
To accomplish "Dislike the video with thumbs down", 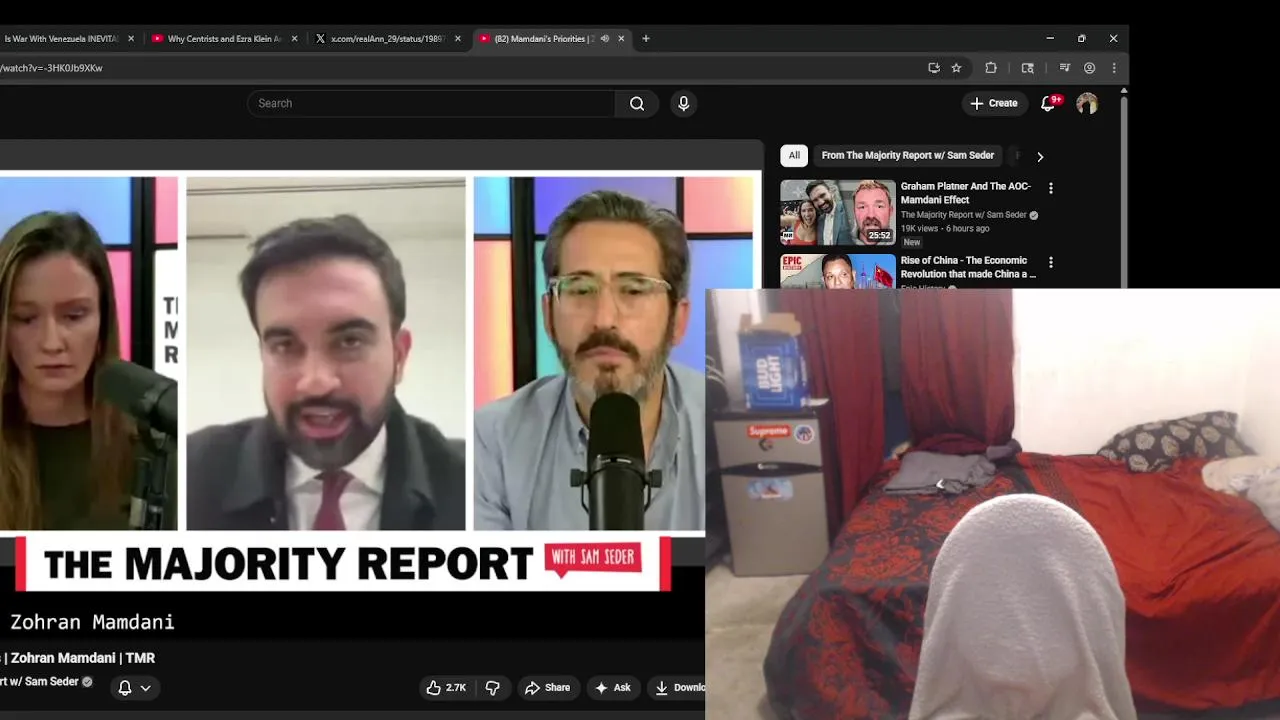I will (x=492, y=688).
